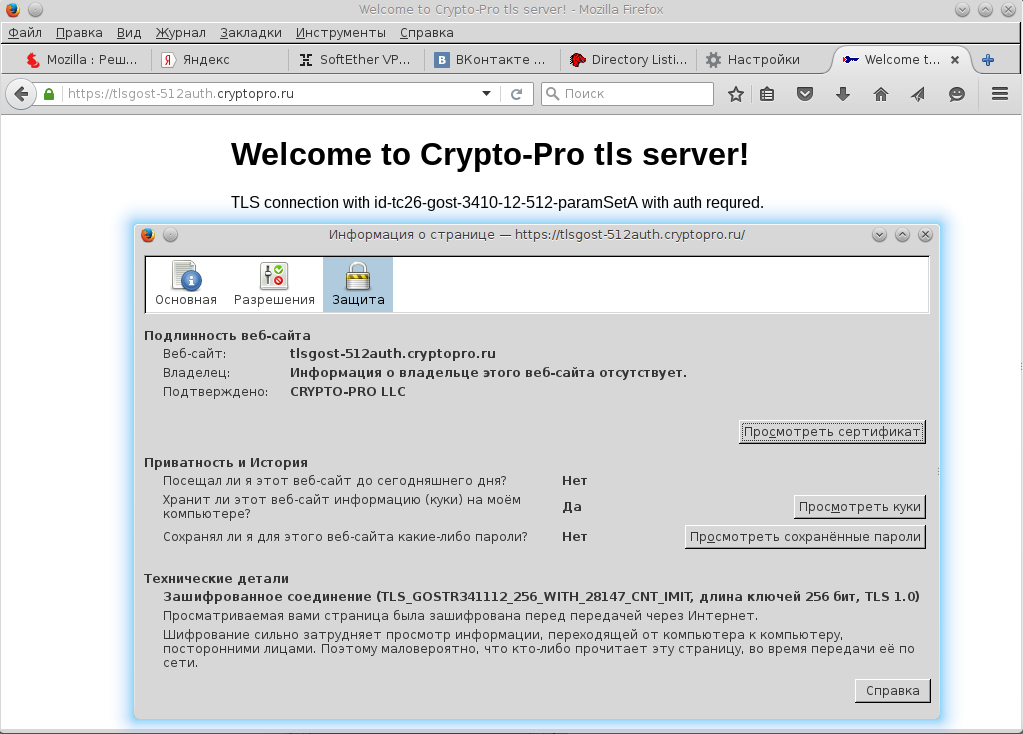The height and width of the screenshot is (734, 1023).
Task: Click Просмотреть сохранённые пароли button
Action: (x=805, y=537)
